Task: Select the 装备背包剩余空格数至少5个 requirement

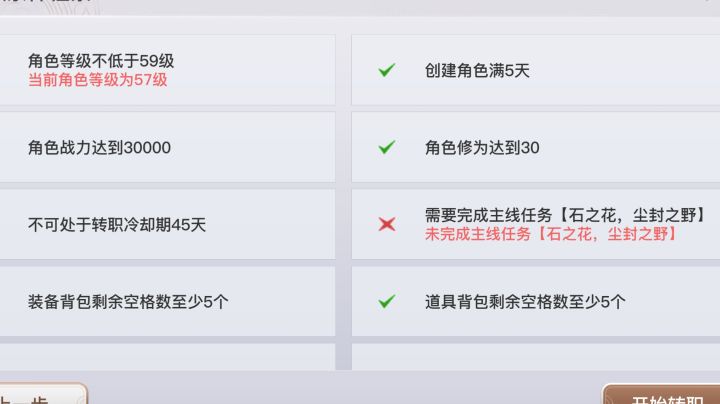Action: [x=129, y=300]
